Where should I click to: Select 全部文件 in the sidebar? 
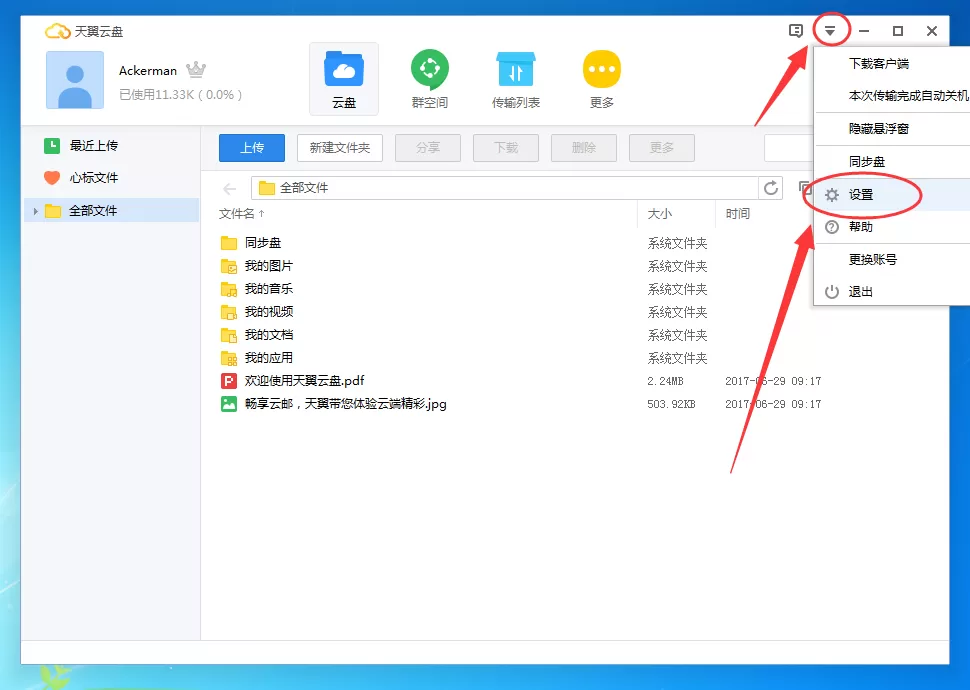(111, 210)
